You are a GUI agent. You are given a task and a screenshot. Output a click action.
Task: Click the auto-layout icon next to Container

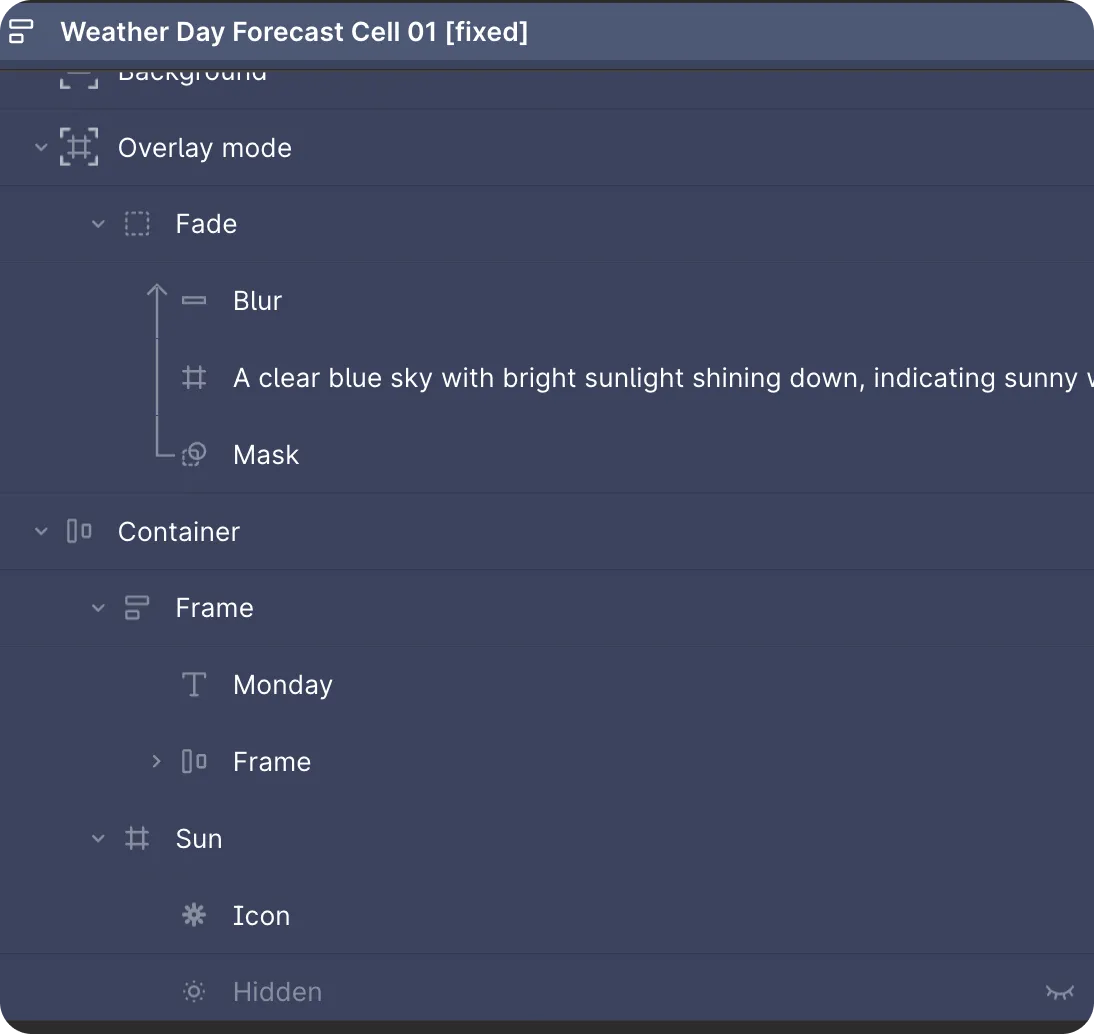click(x=79, y=531)
